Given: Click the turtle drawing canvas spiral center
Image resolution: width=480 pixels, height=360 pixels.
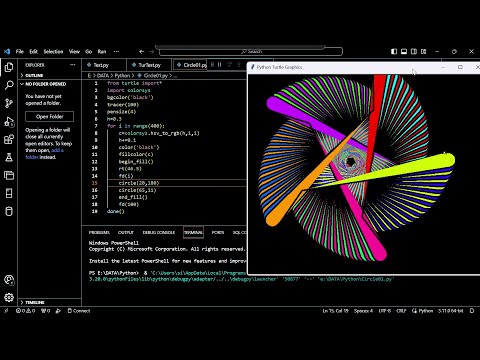Looking at the screenshot, I should (350, 162).
